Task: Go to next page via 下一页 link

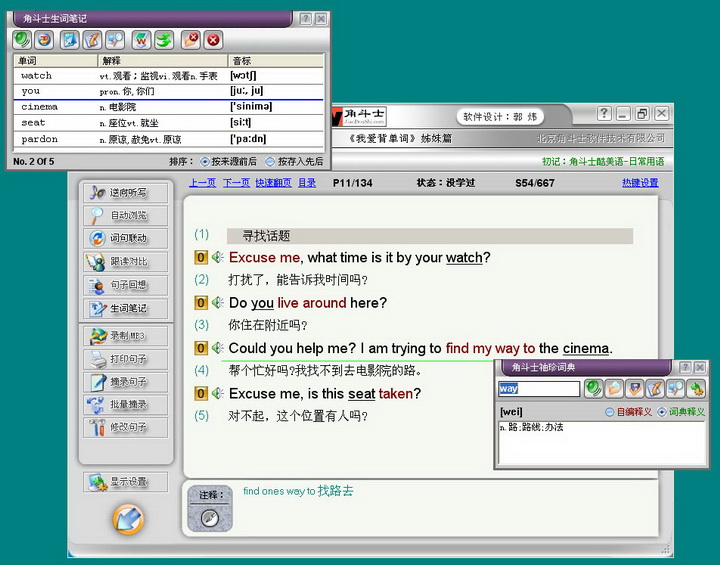Action: pos(236,183)
